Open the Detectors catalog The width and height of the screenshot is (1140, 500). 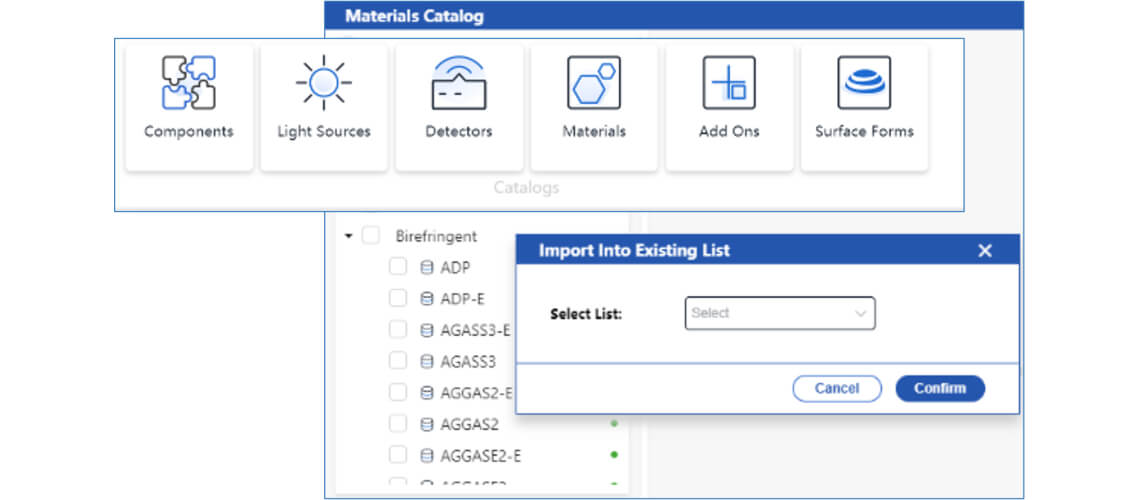click(458, 106)
